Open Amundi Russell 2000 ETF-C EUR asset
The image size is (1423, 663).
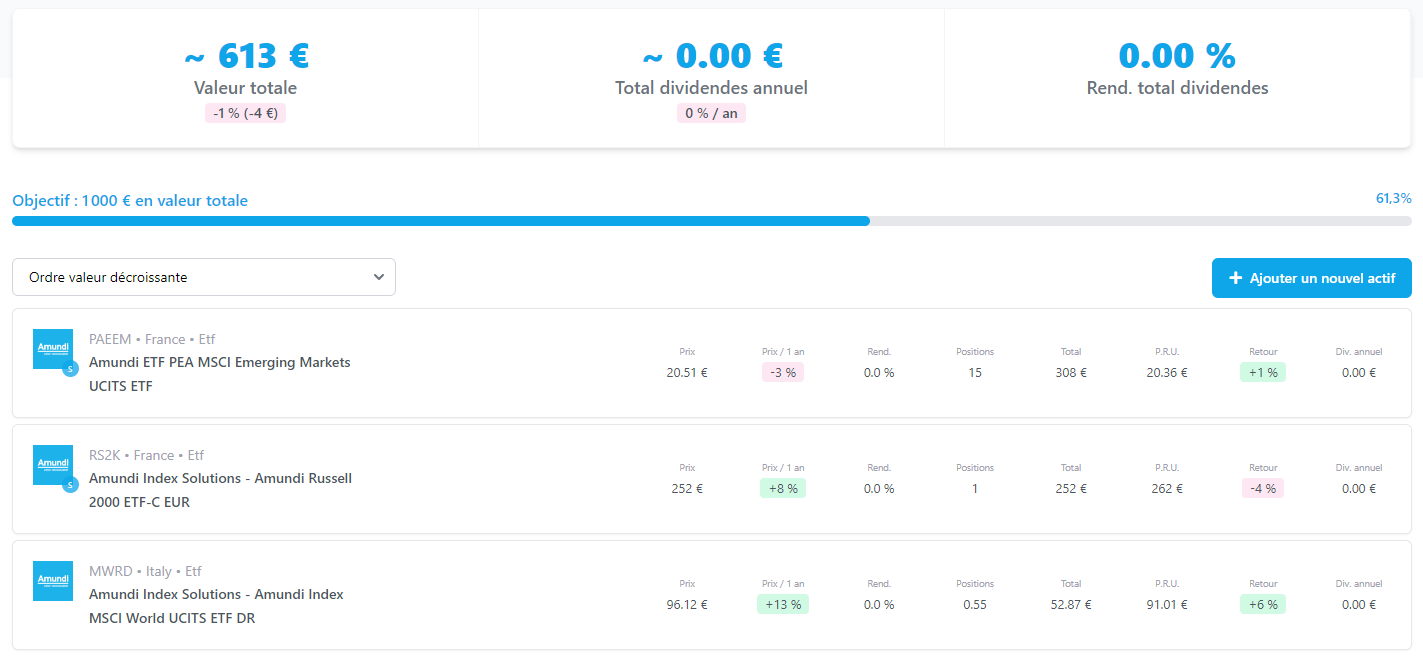(x=220, y=490)
